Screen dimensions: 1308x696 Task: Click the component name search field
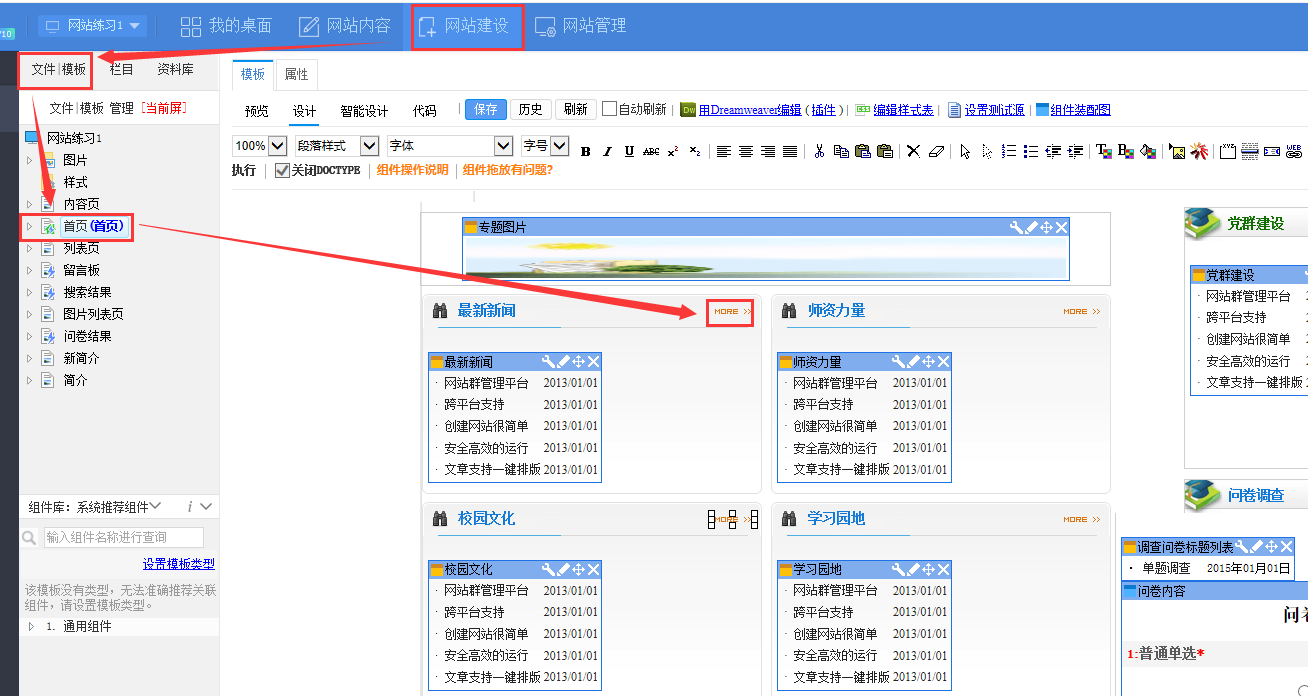pos(123,537)
